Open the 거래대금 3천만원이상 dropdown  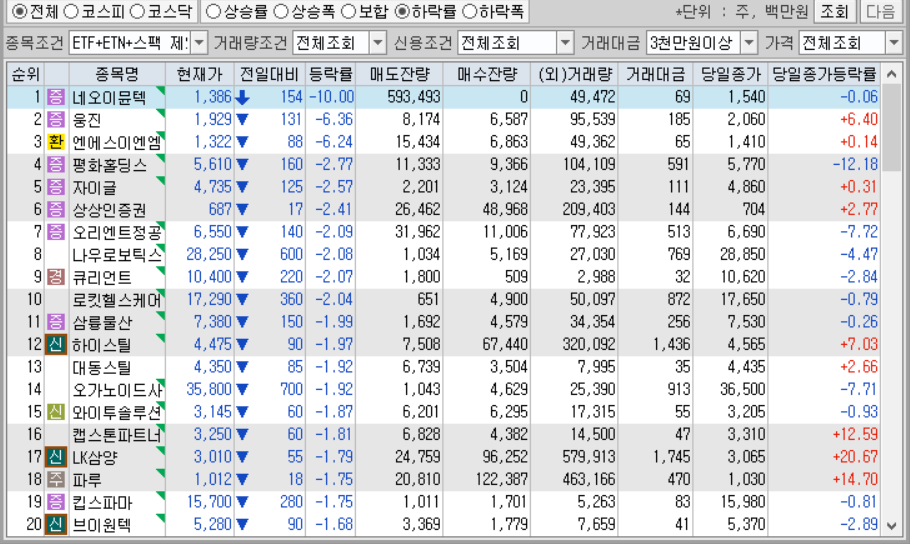[749, 42]
